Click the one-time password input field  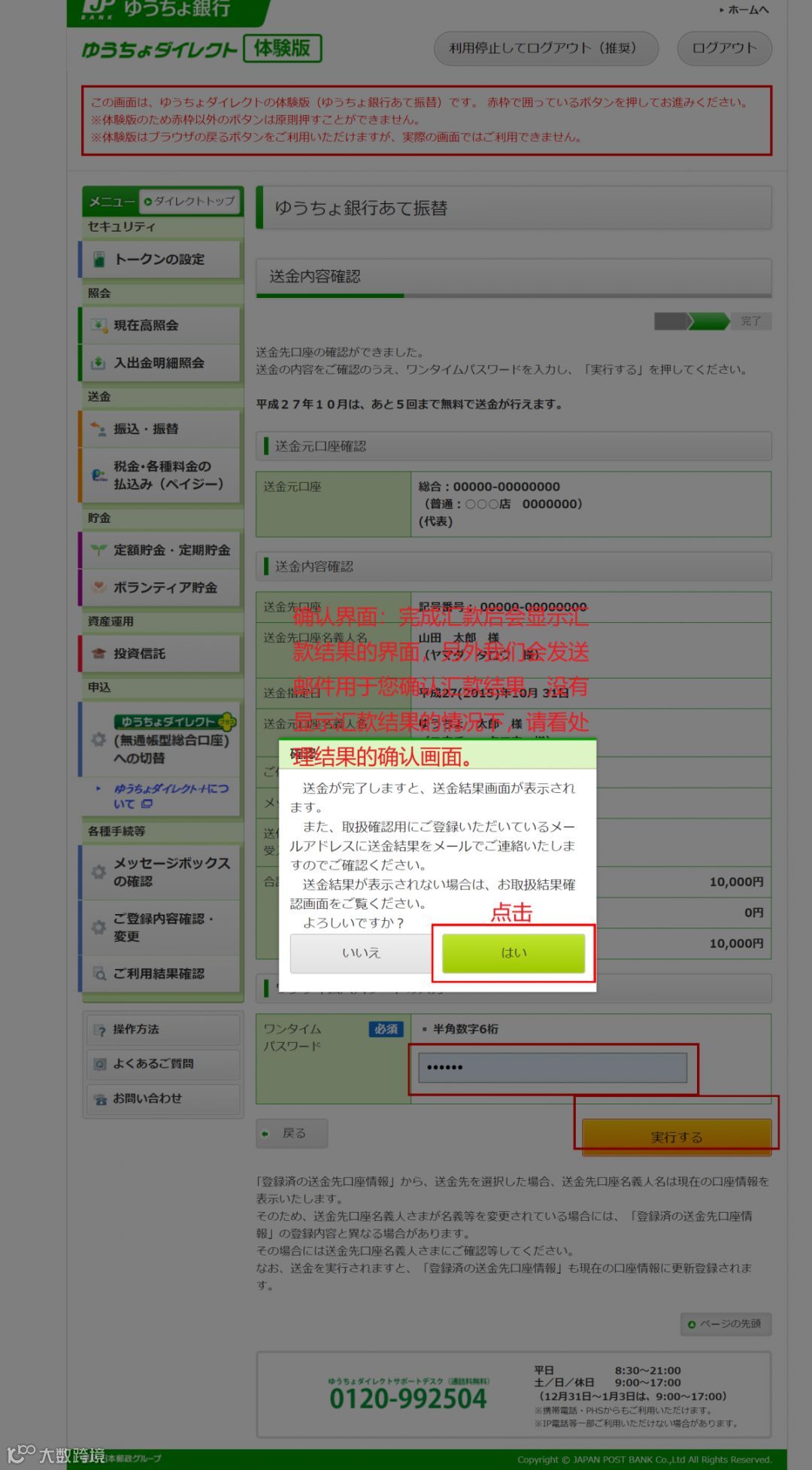(x=553, y=1068)
